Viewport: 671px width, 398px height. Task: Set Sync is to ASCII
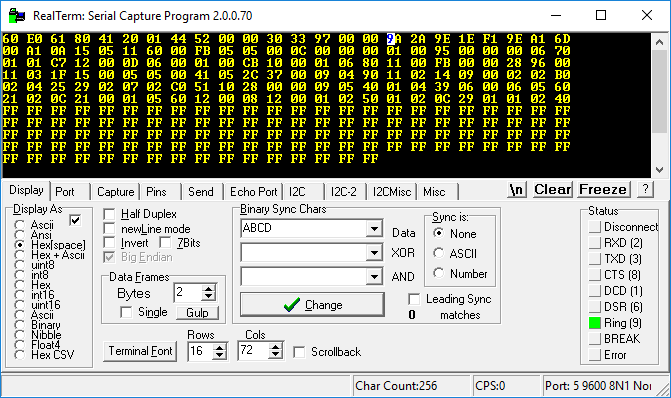point(439,253)
